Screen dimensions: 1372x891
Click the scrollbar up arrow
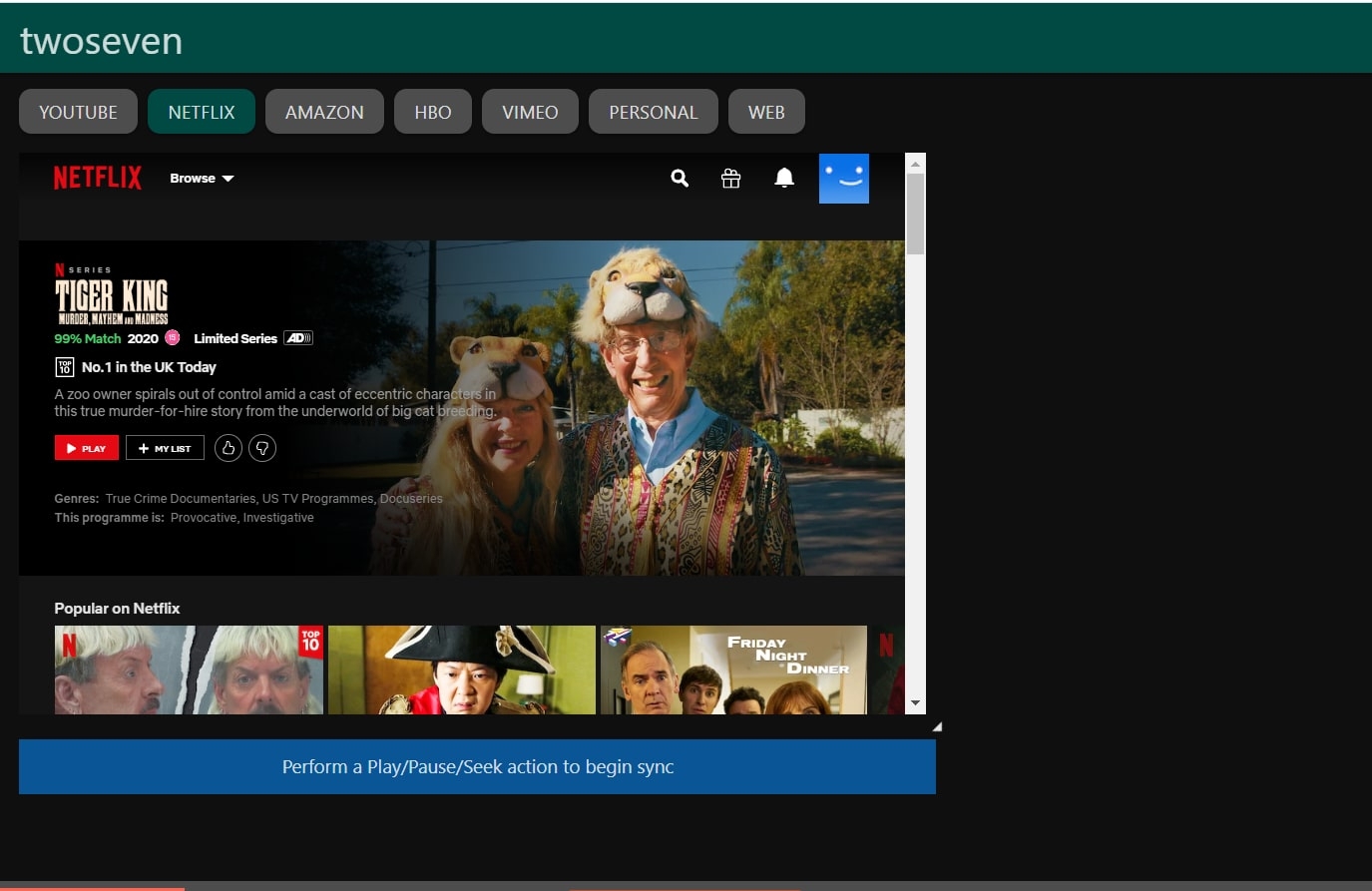pyautogui.click(x=915, y=164)
